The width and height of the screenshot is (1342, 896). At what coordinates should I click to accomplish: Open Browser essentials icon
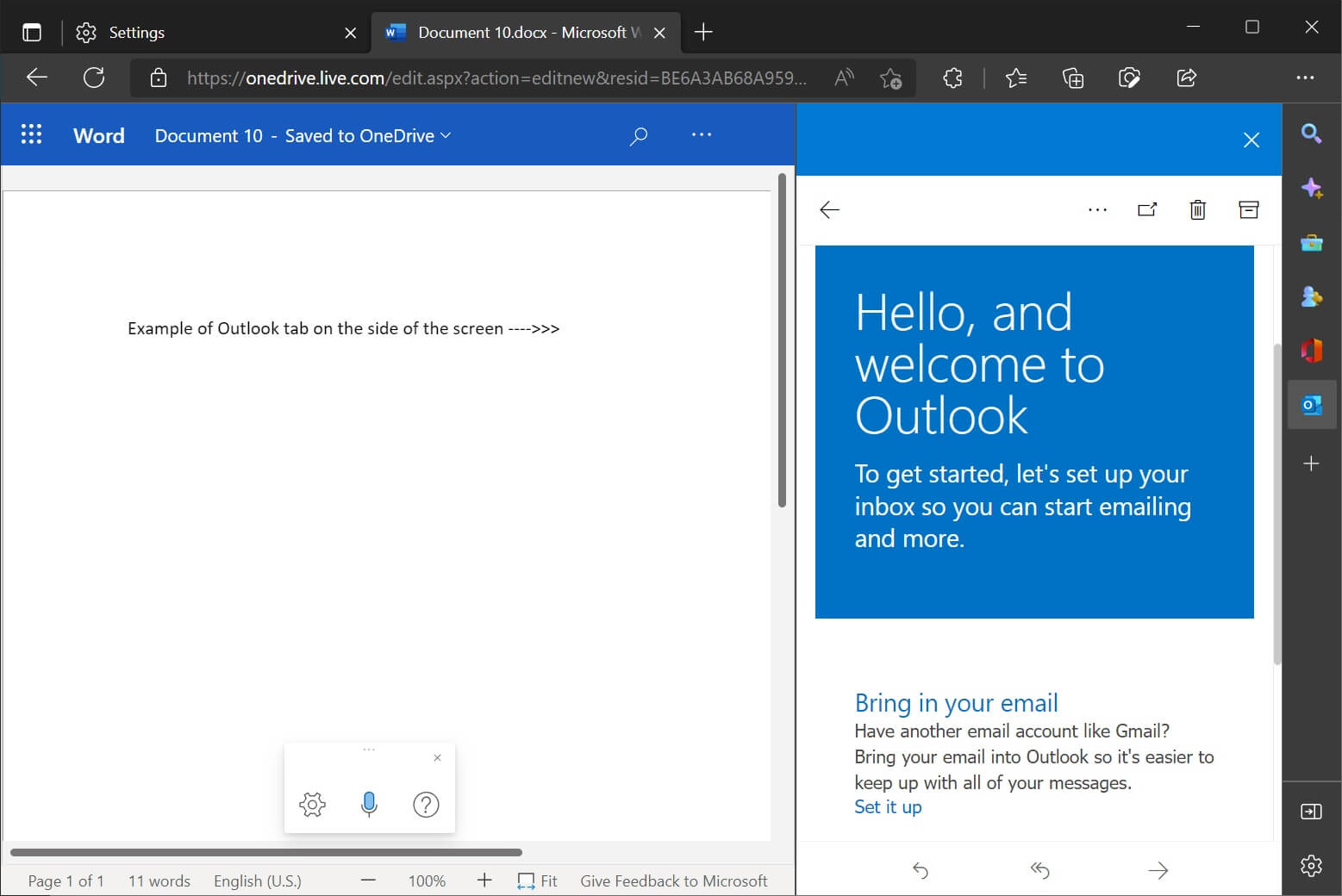(1129, 78)
